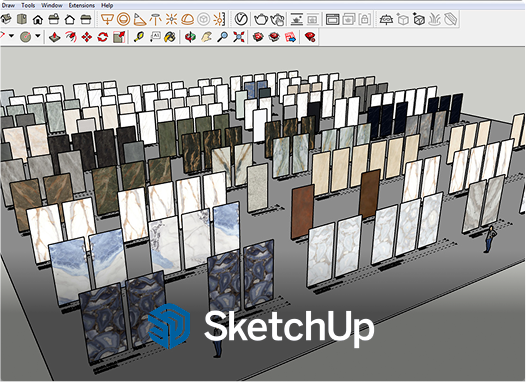Select the Pie drawing tool
This screenshot has height=382, width=526.
tap(25, 37)
